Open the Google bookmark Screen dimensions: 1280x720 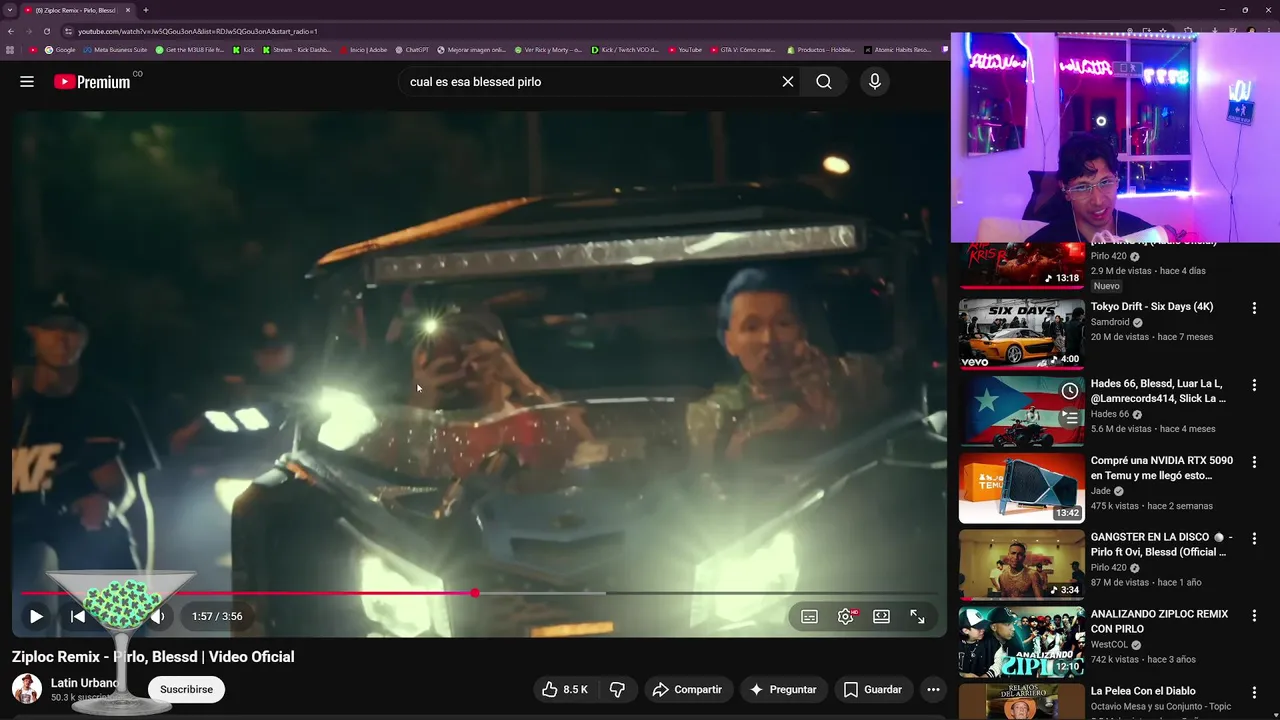[x=60, y=49]
